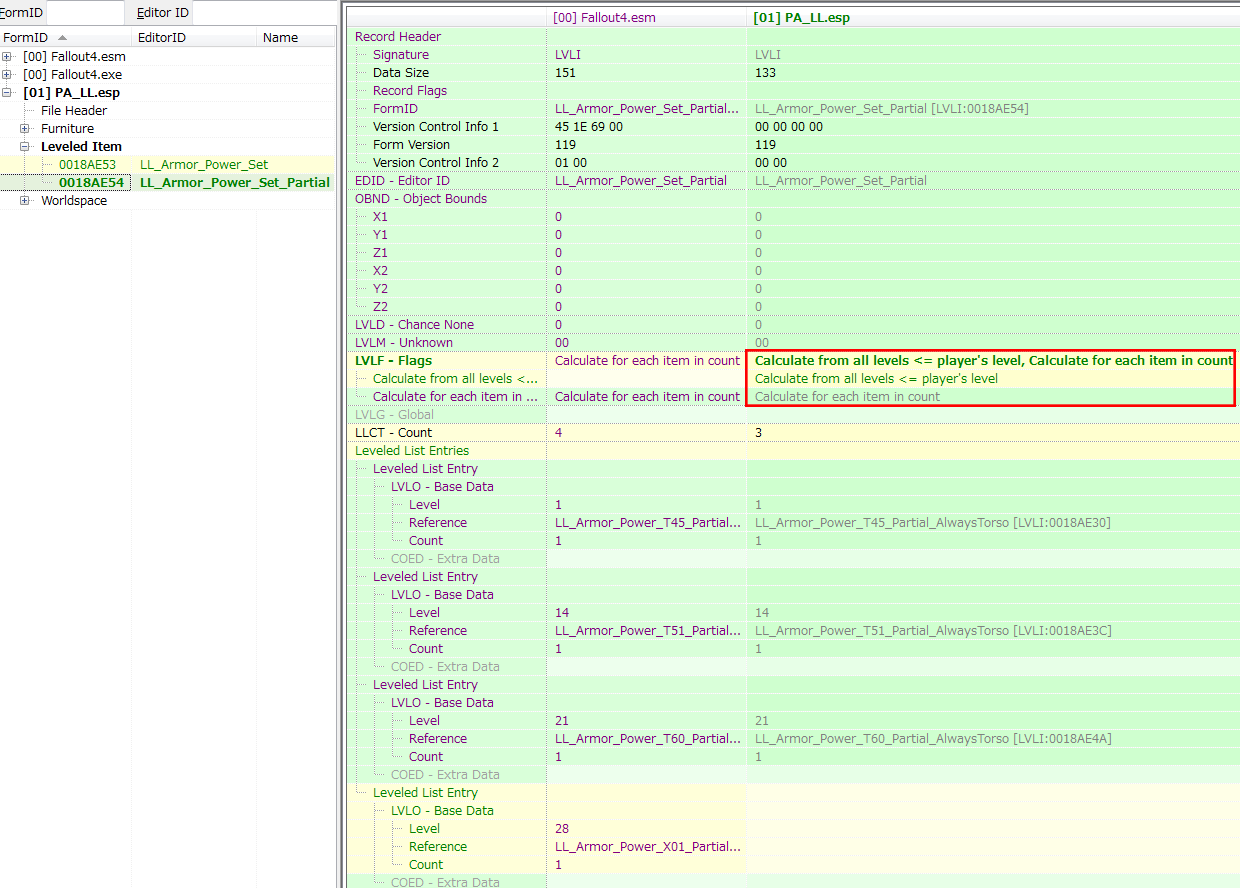Click Version Control Info 1 value 45 1E 69 00
The image size is (1240, 888).
pyautogui.click(x=589, y=126)
